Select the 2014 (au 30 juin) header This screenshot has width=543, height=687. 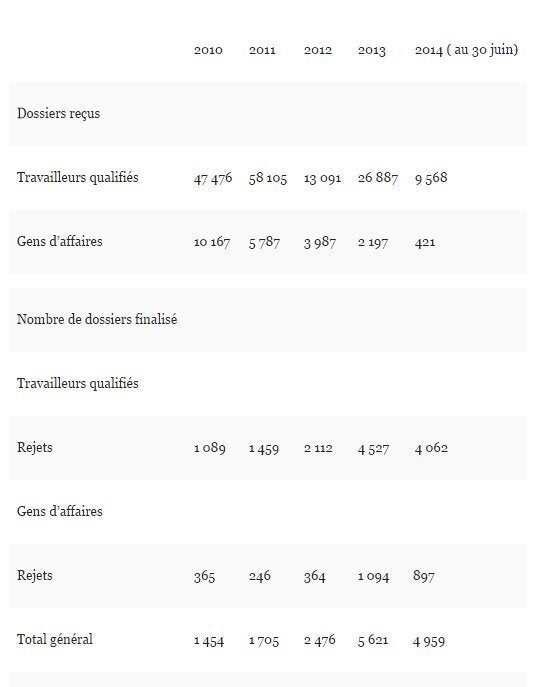466,50
